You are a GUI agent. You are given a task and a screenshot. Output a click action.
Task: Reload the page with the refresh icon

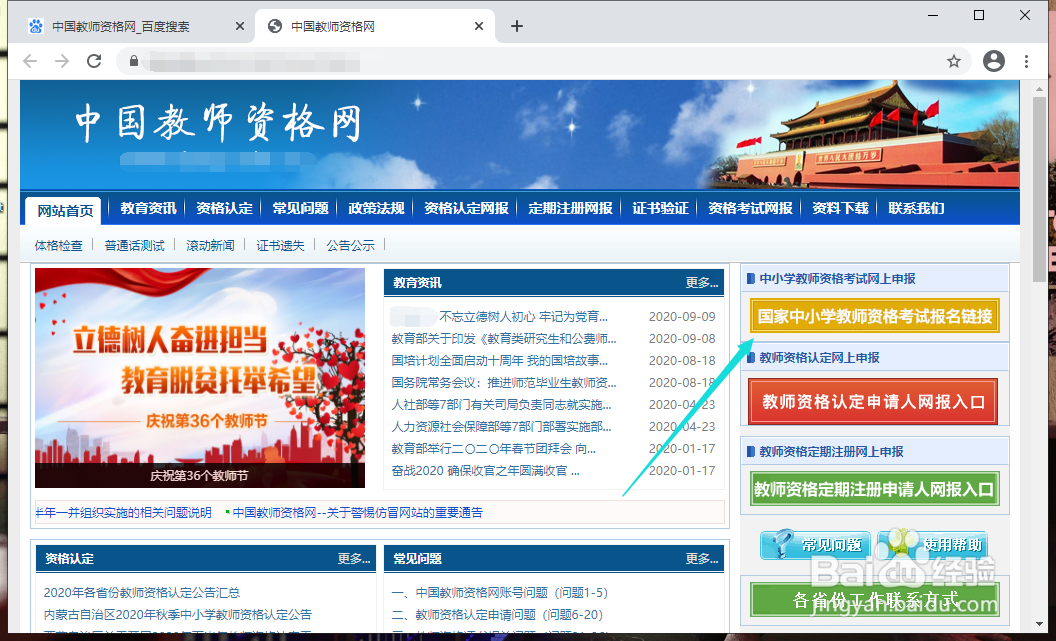point(94,61)
